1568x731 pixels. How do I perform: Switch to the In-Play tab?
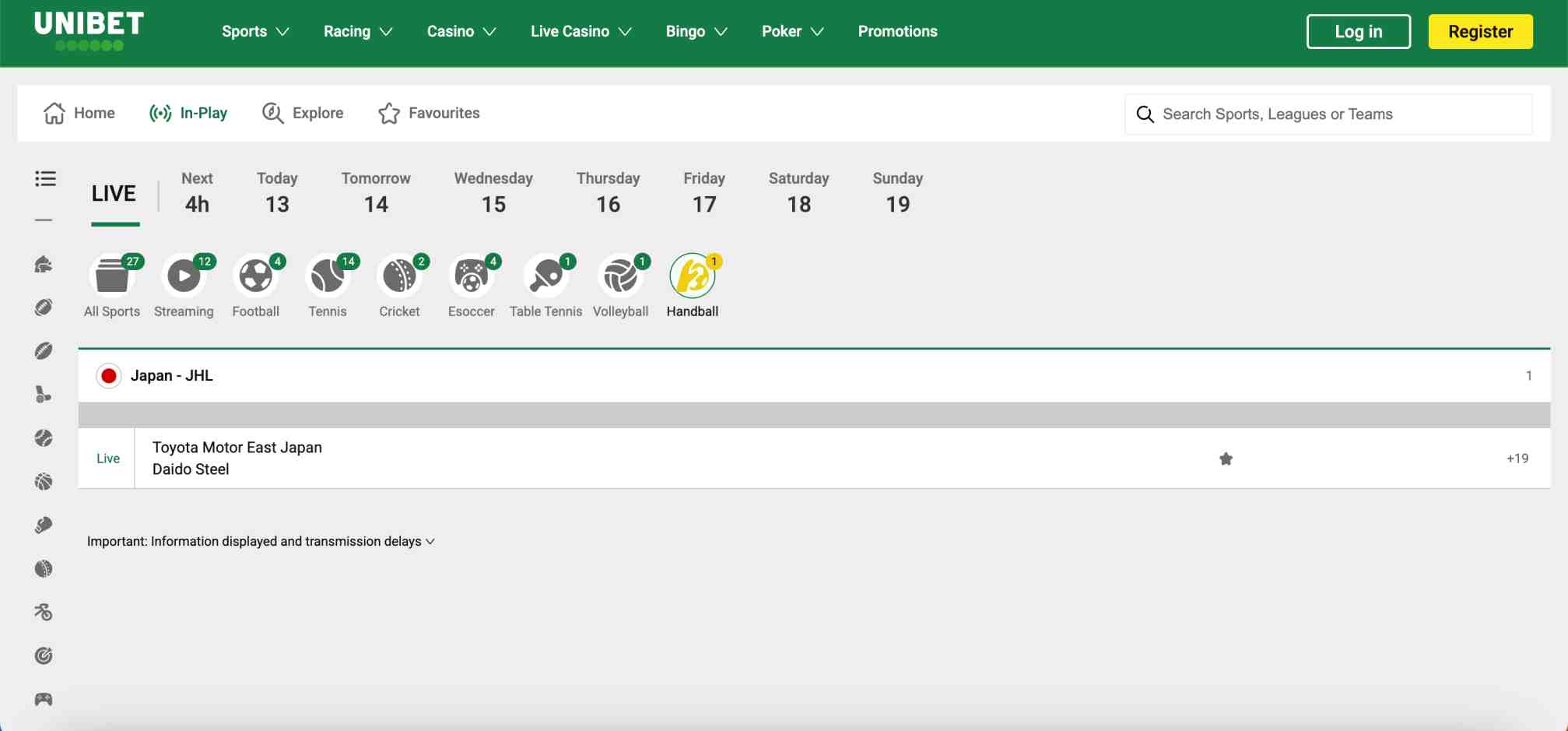[x=188, y=113]
